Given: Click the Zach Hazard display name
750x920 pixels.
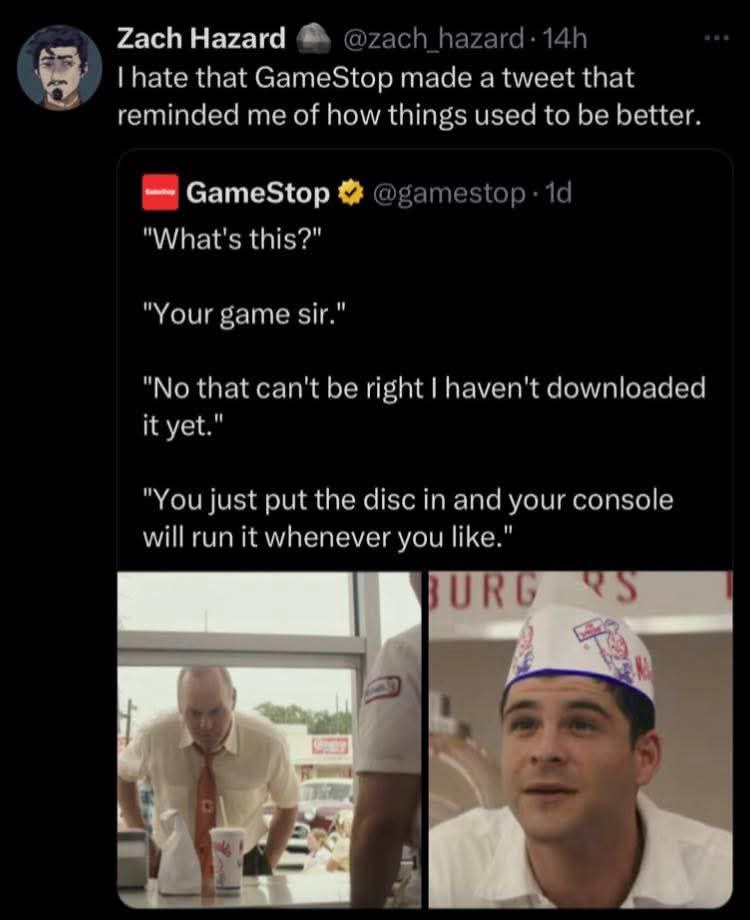Looking at the screenshot, I should pyautogui.click(x=201, y=39).
